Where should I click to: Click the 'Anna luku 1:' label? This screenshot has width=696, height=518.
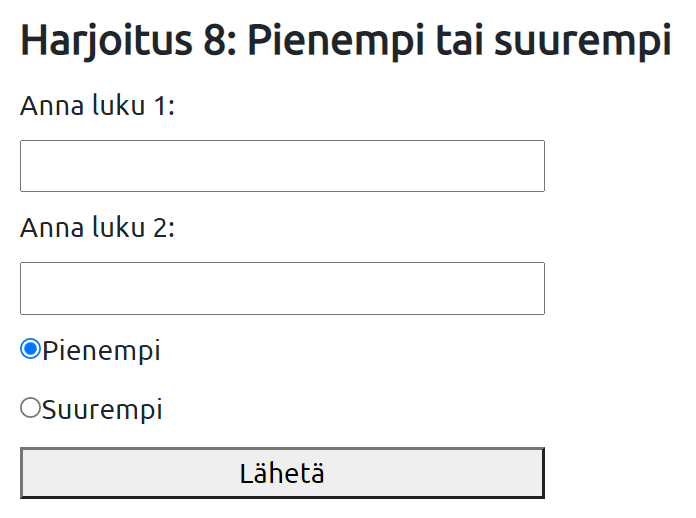[x=97, y=106]
